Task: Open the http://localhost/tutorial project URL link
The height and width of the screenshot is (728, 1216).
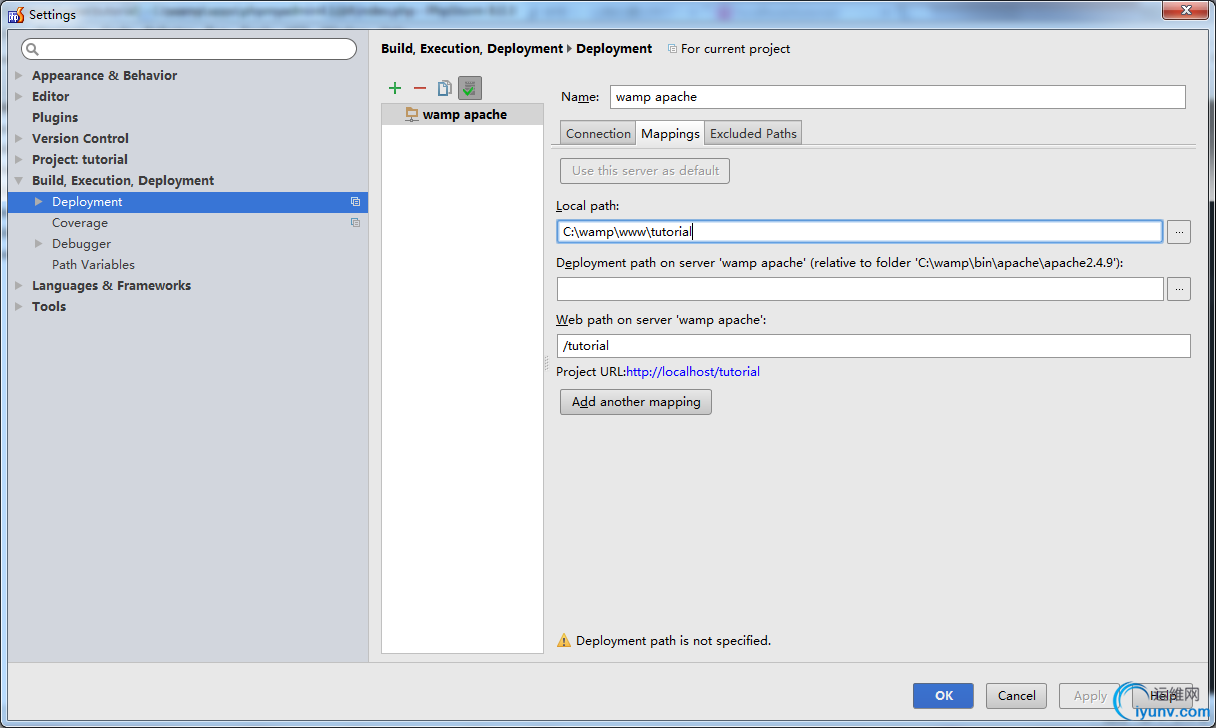Action: pos(693,372)
